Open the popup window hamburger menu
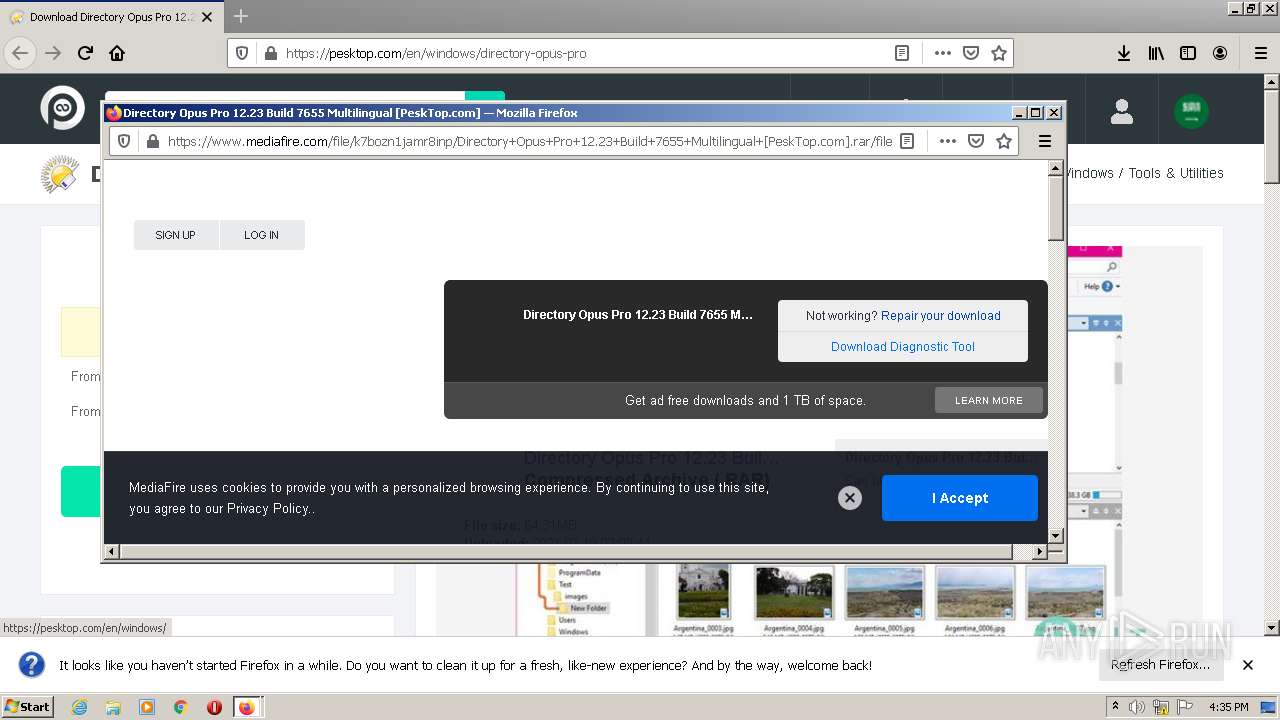Image resolution: width=1280 pixels, height=720 pixels. pos(1045,141)
